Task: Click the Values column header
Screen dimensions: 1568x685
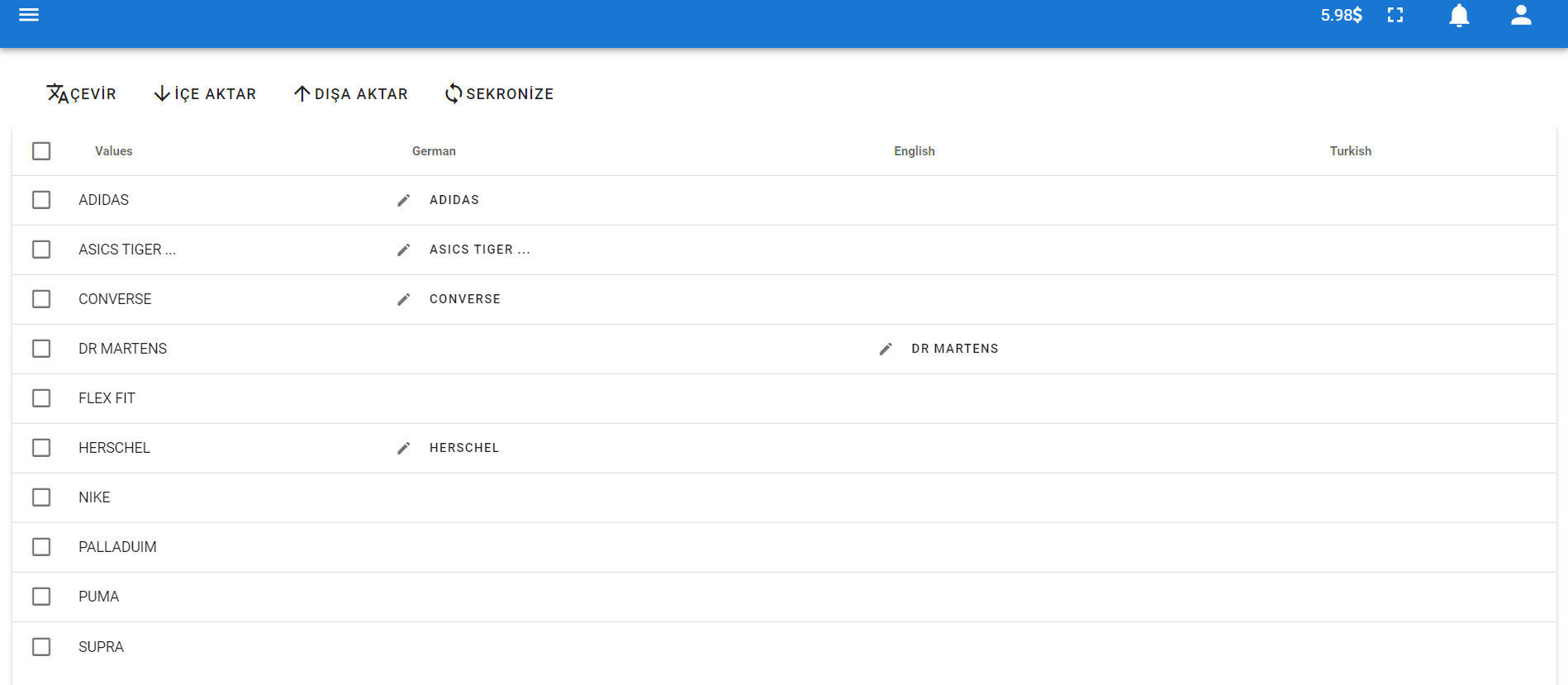Action: pyautogui.click(x=114, y=151)
